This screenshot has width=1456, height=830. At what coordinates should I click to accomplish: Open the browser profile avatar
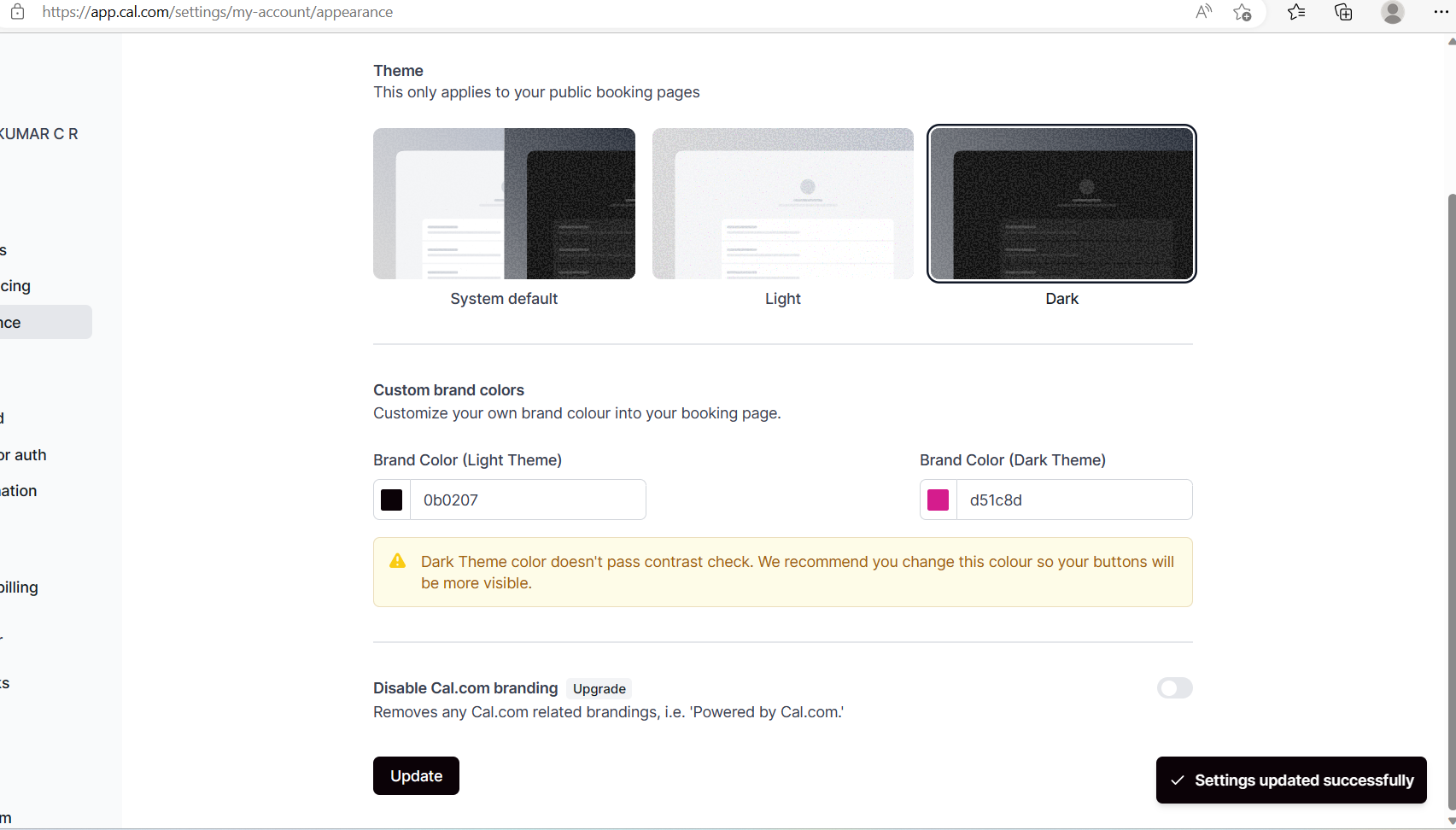(x=1392, y=12)
